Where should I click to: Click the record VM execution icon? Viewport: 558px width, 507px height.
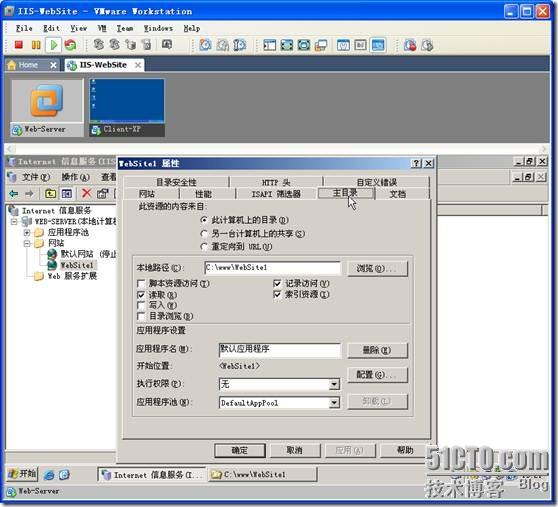pos(410,45)
